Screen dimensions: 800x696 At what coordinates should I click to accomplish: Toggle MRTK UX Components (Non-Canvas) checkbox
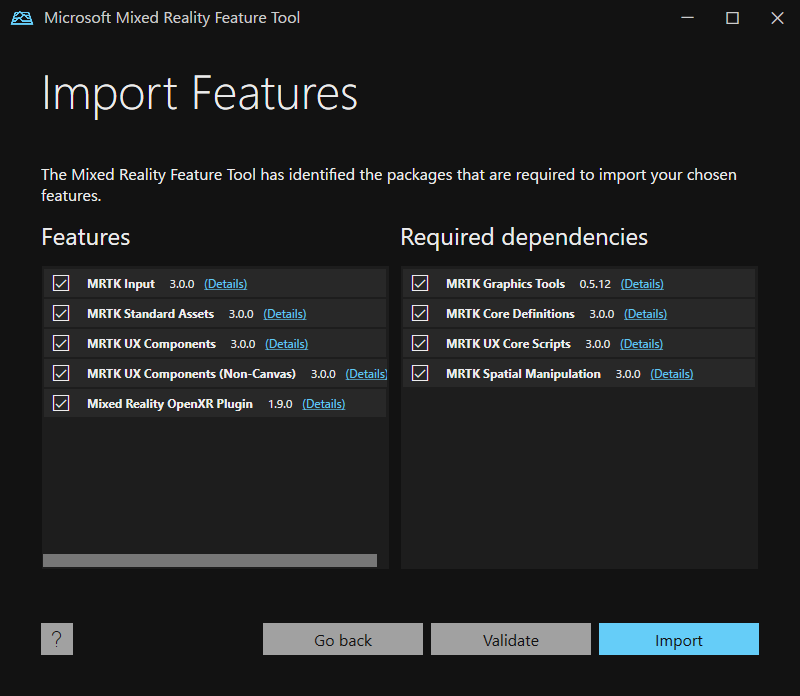pyautogui.click(x=61, y=374)
